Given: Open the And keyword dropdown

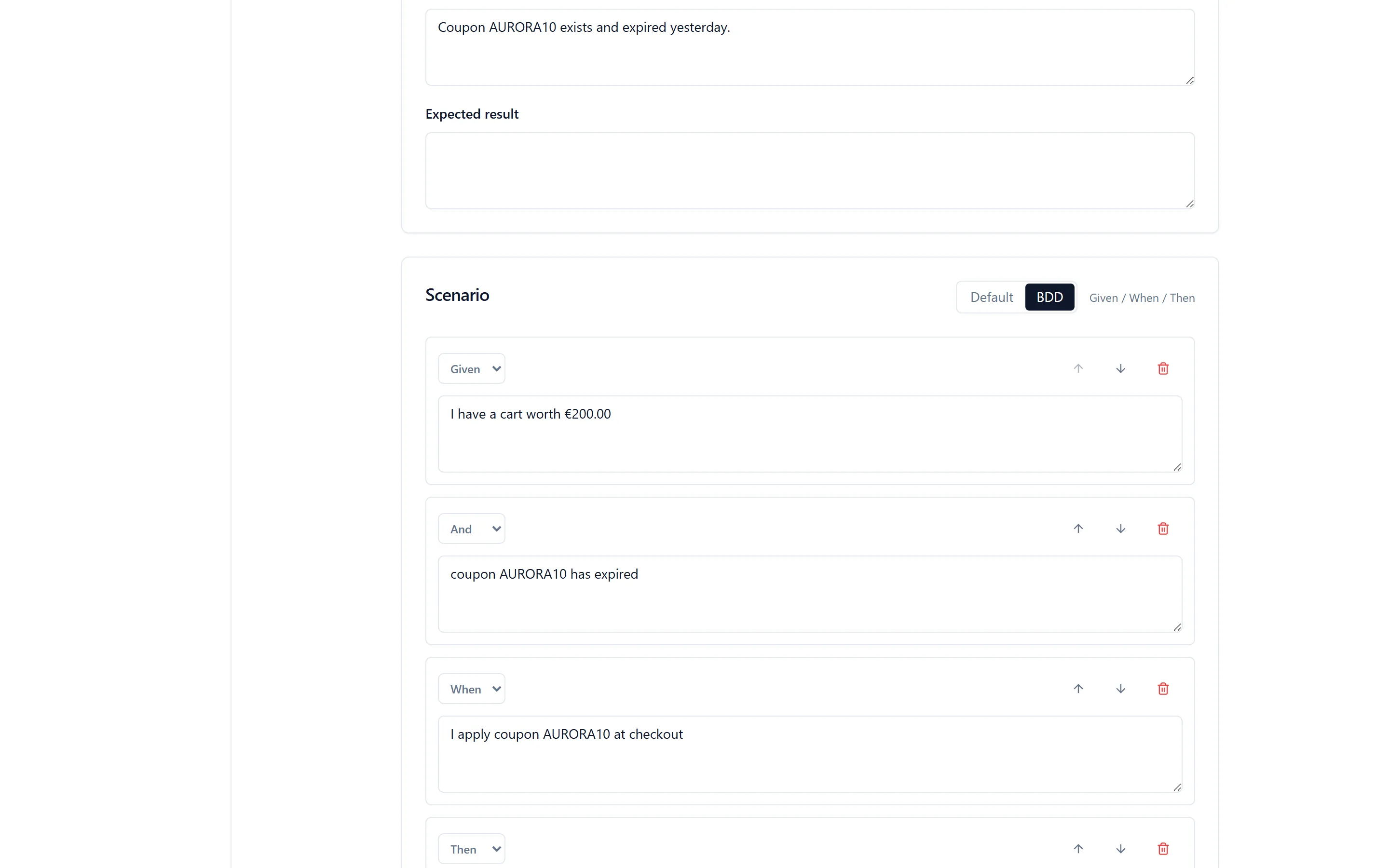Looking at the screenshot, I should (471, 529).
